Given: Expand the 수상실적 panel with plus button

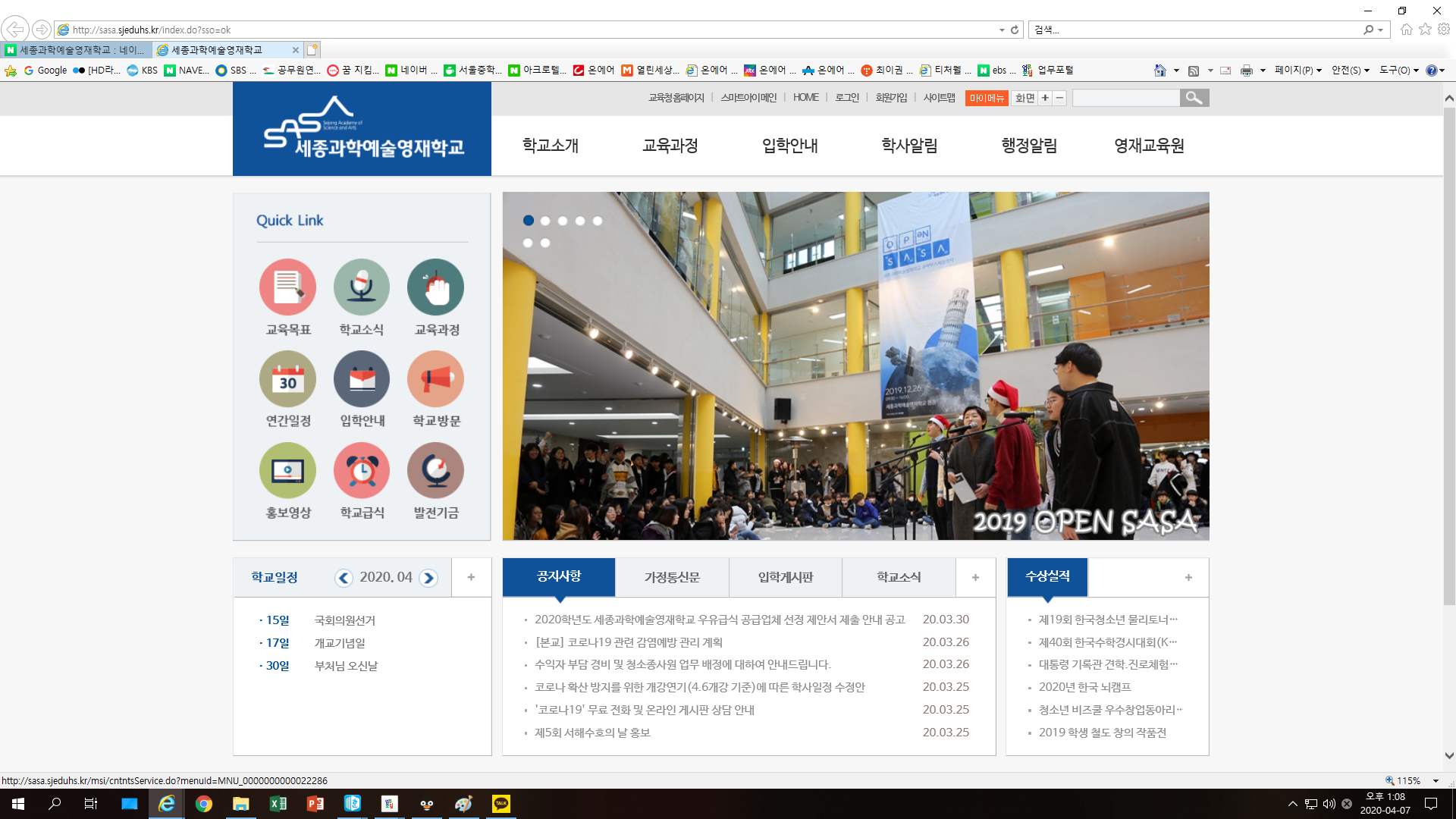Looking at the screenshot, I should pyautogui.click(x=1188, y=578).
